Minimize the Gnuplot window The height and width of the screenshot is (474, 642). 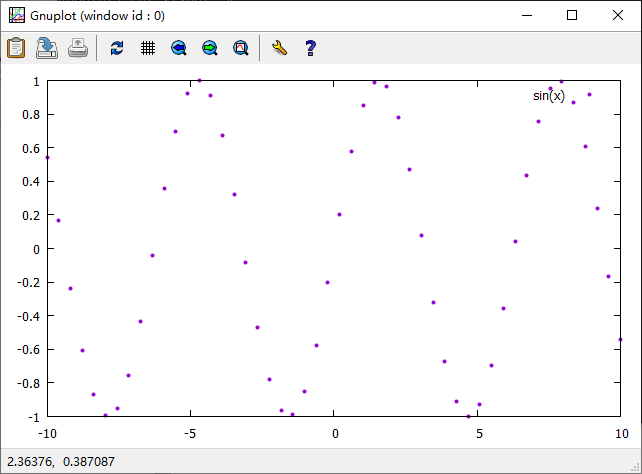pyautogui.click(x=527, y=15)
